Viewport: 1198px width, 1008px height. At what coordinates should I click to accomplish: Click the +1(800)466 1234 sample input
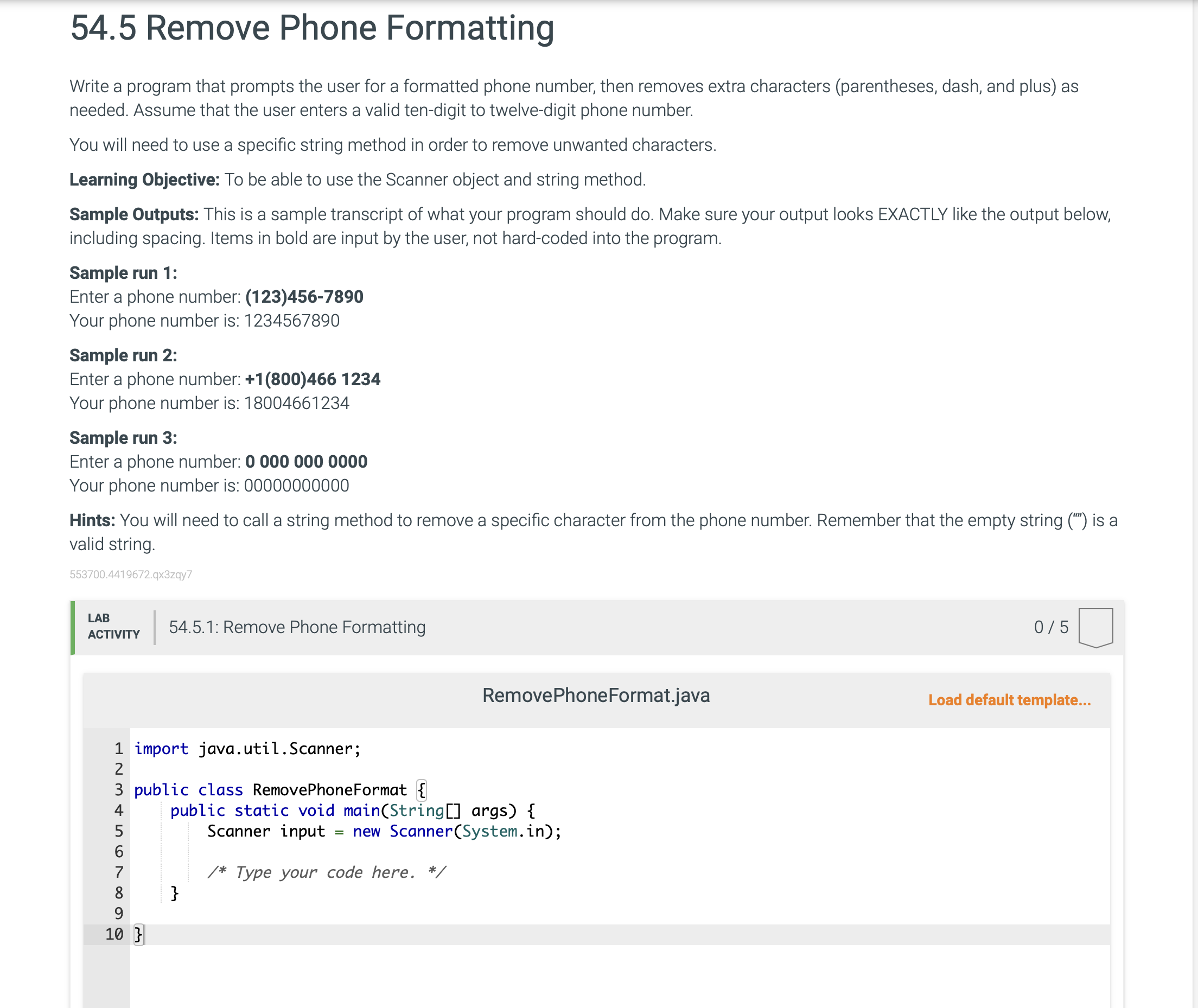coord(313,379)
